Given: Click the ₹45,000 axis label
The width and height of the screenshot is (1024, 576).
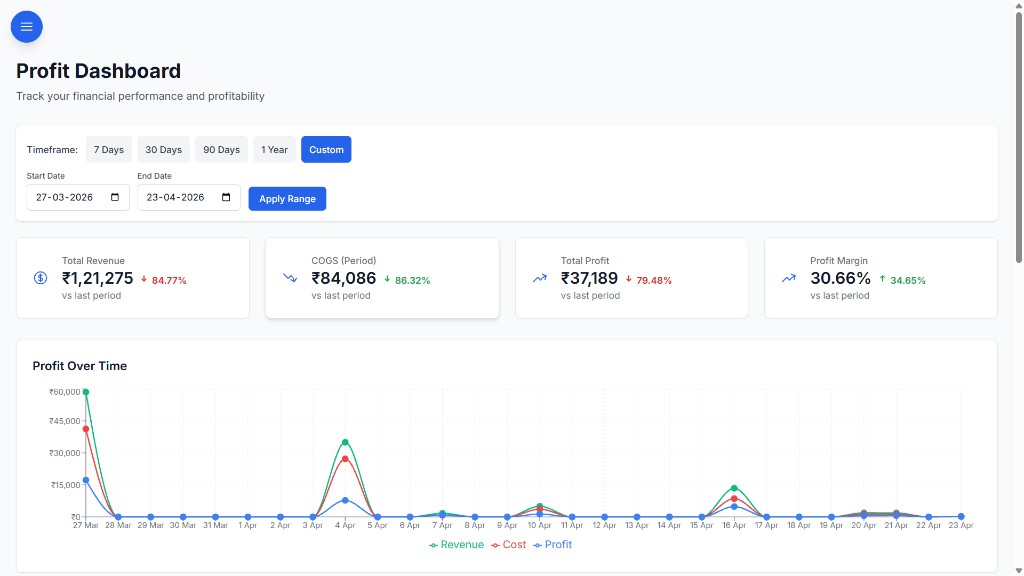Looking at the screenshot, I should [65, 421].
